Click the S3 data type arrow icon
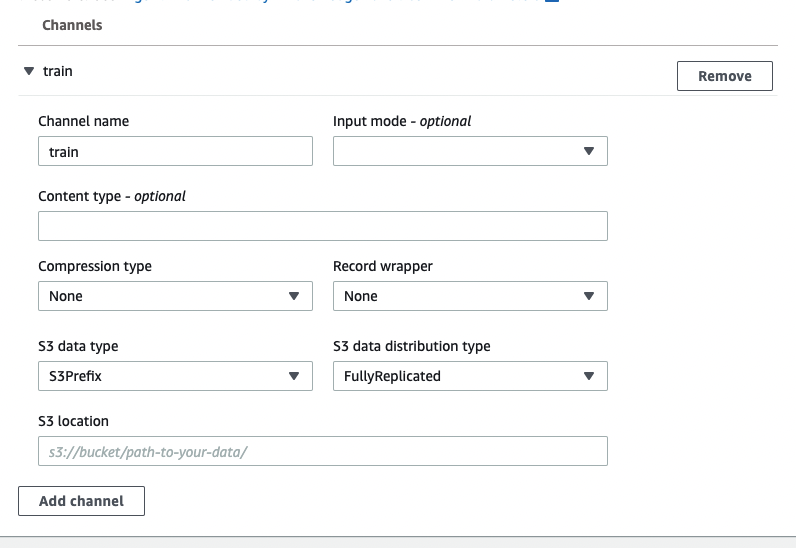This screenshot has width=796, height=548. (294, 376)
